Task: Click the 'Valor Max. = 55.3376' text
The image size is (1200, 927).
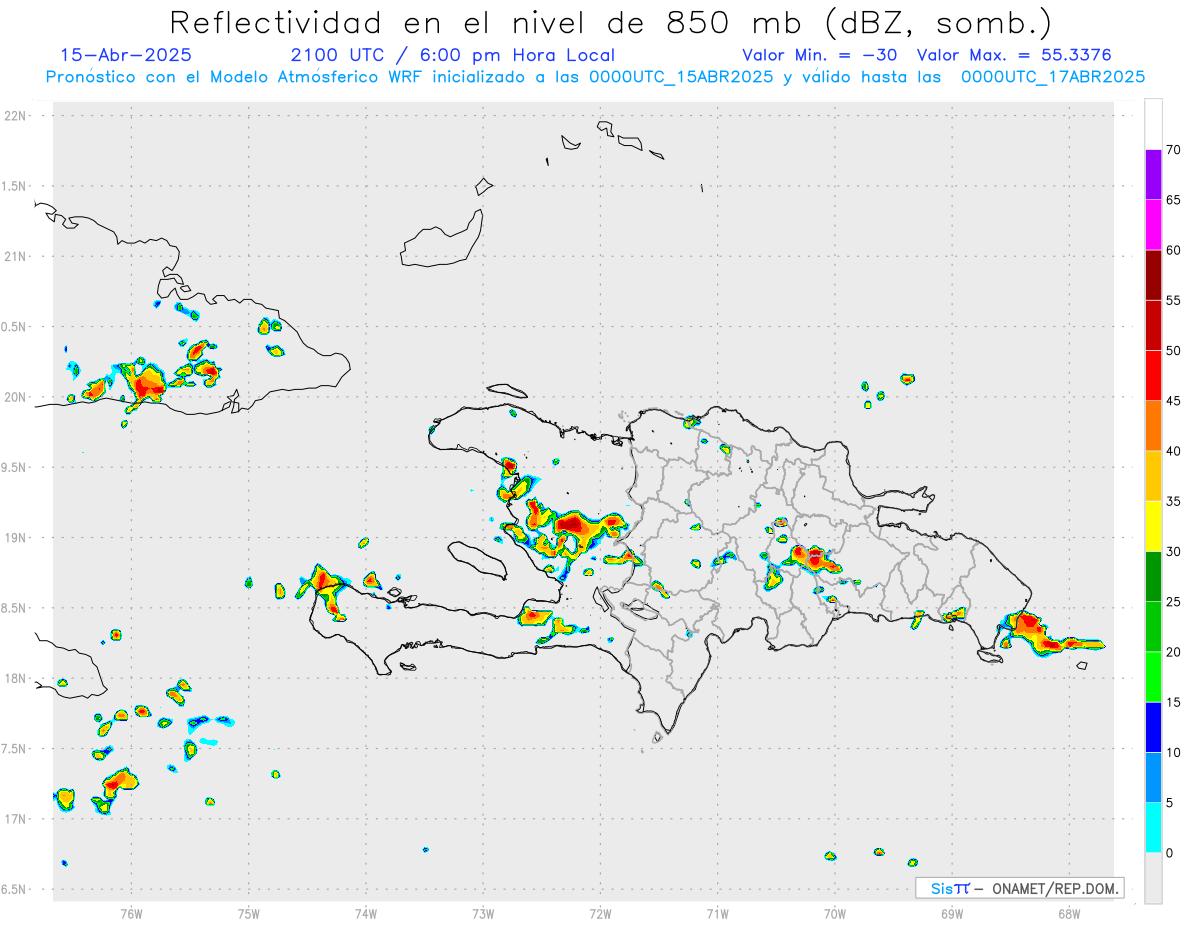Action: (1014, 55)
